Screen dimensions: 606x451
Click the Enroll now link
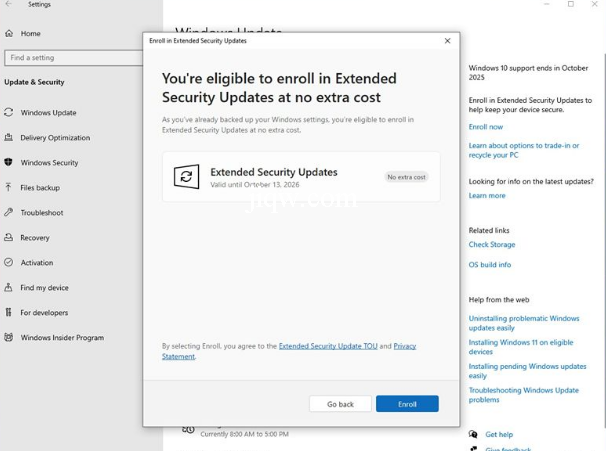click(486, 127)
